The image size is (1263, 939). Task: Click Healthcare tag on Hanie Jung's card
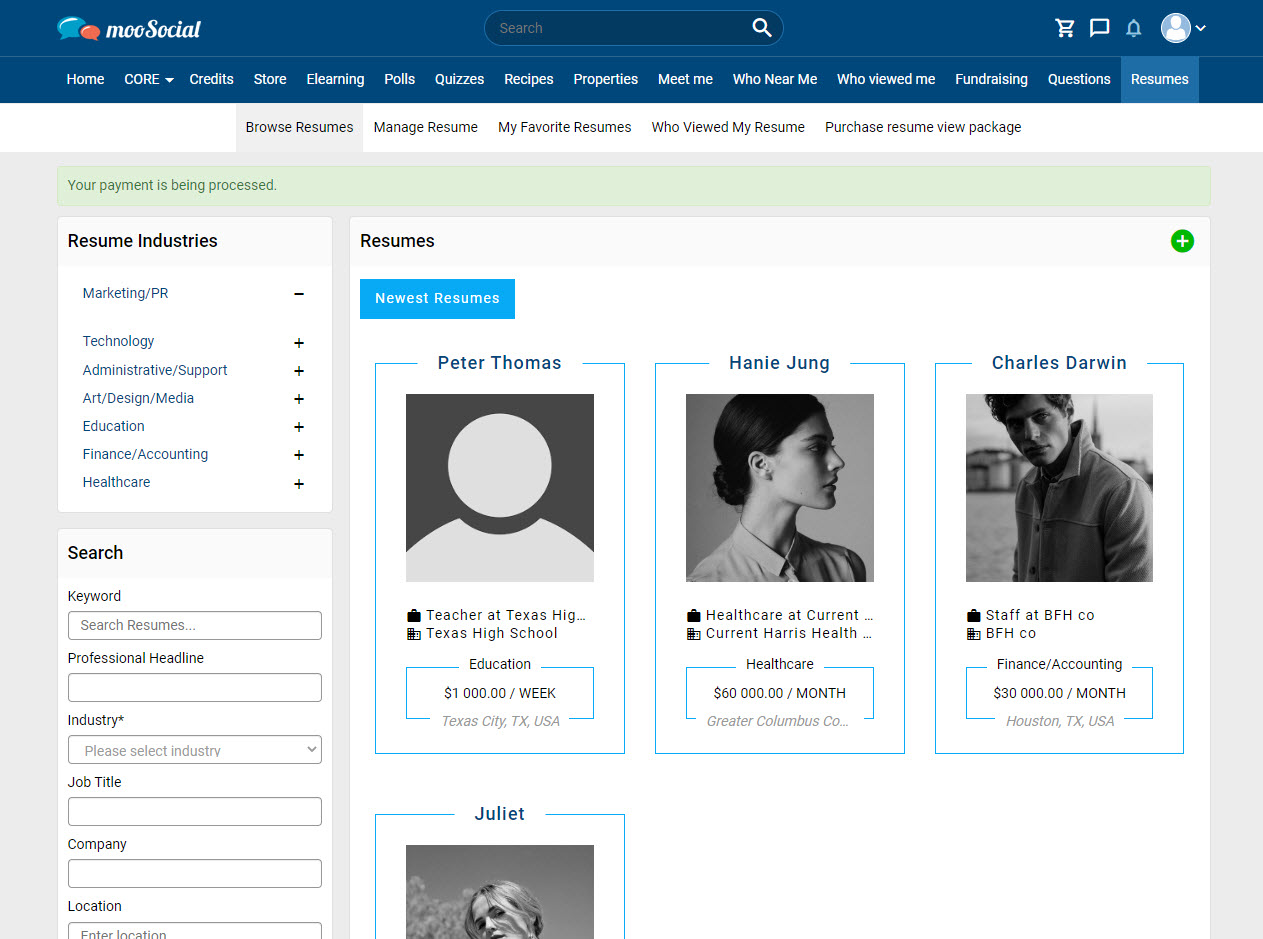780,664
